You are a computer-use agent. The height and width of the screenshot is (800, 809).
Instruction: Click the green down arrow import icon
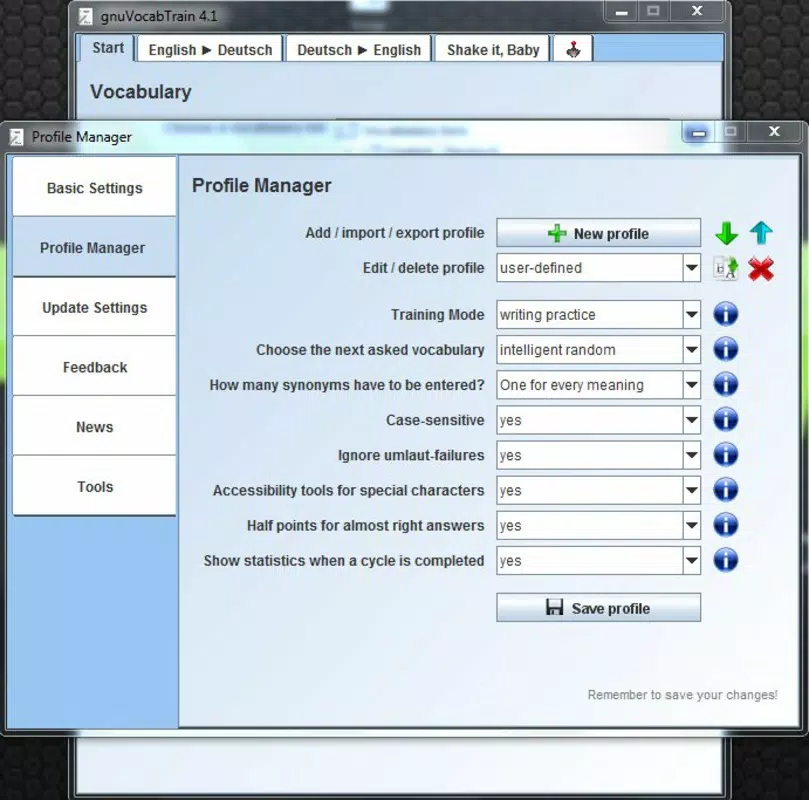tap(726, 233)
